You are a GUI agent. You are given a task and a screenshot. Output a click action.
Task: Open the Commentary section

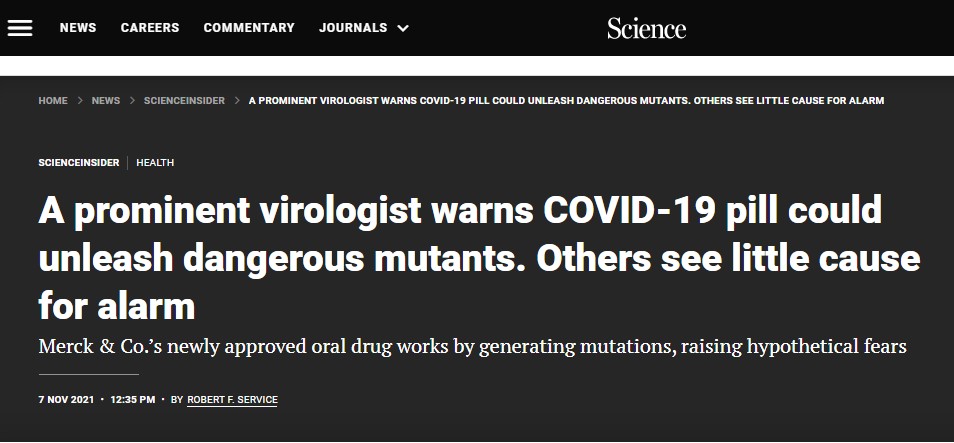(x=249, y=28)
